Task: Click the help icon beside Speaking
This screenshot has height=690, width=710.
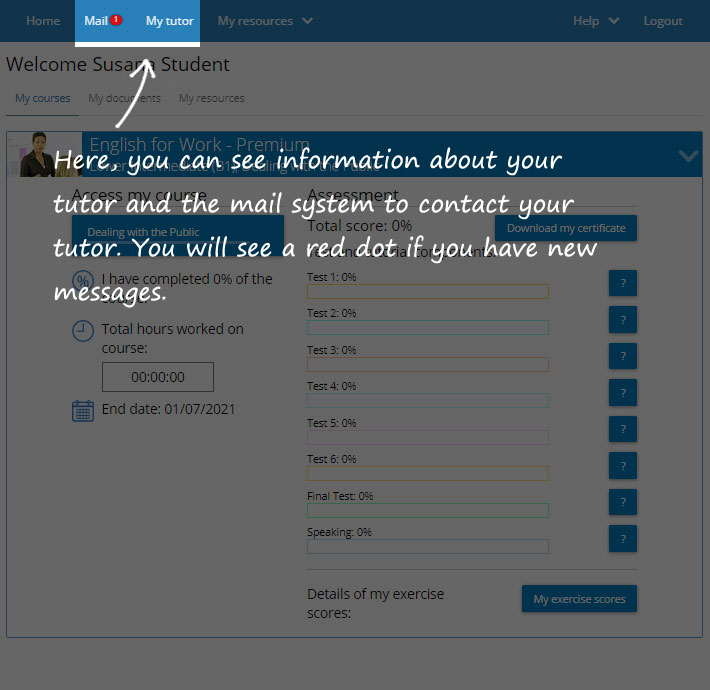Action: point(622,538)
